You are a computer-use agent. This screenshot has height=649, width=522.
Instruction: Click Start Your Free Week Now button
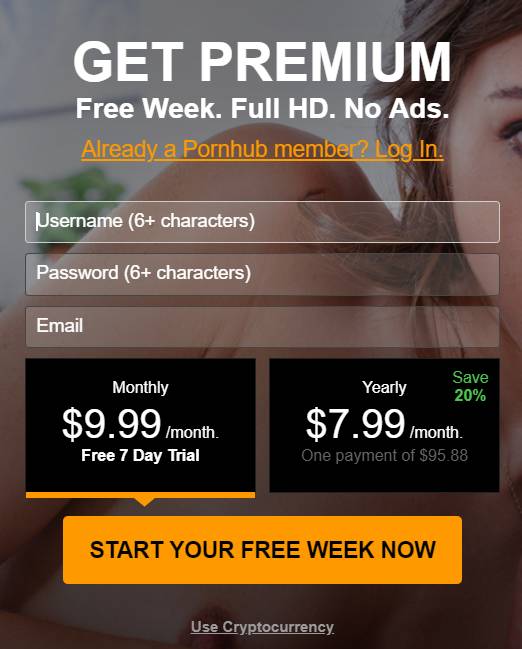pos(262,550)
